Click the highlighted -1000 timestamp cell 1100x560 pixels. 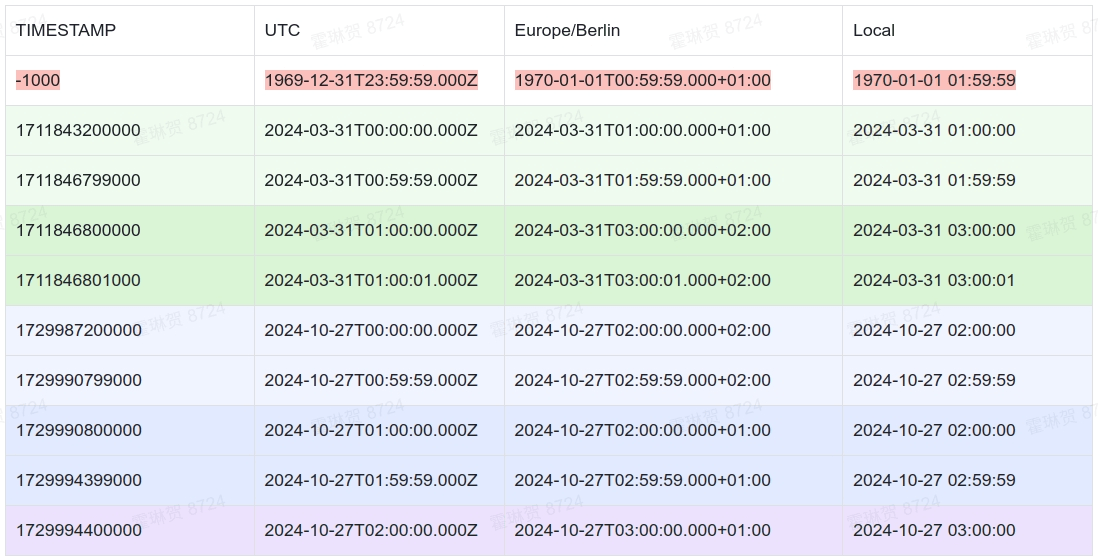click(38, 80)
